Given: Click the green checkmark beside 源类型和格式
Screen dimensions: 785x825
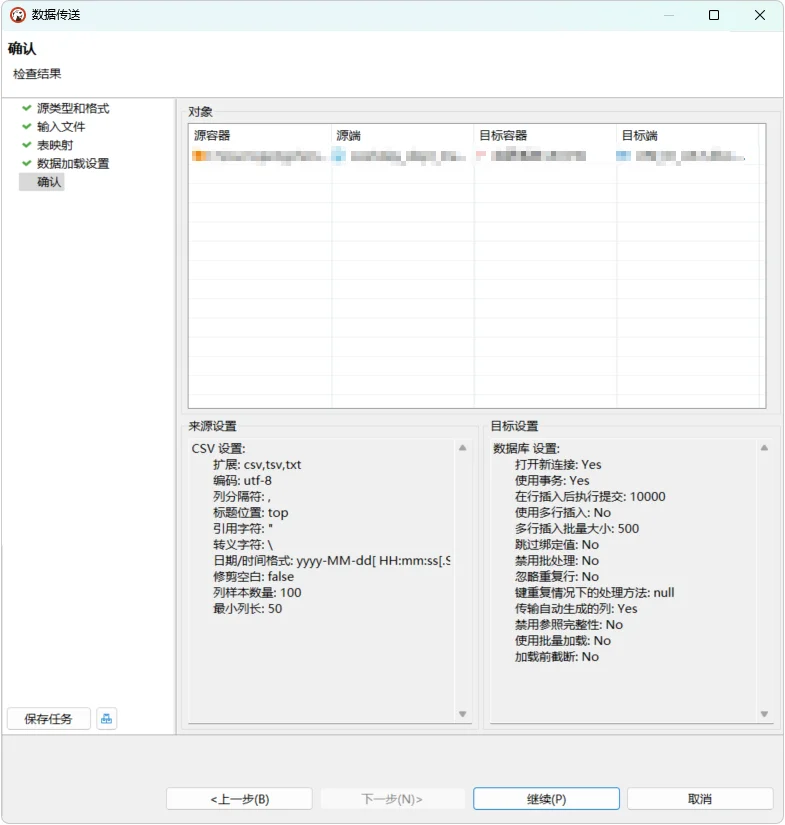Looking at the screenshot, I should [x=27, y=108].
